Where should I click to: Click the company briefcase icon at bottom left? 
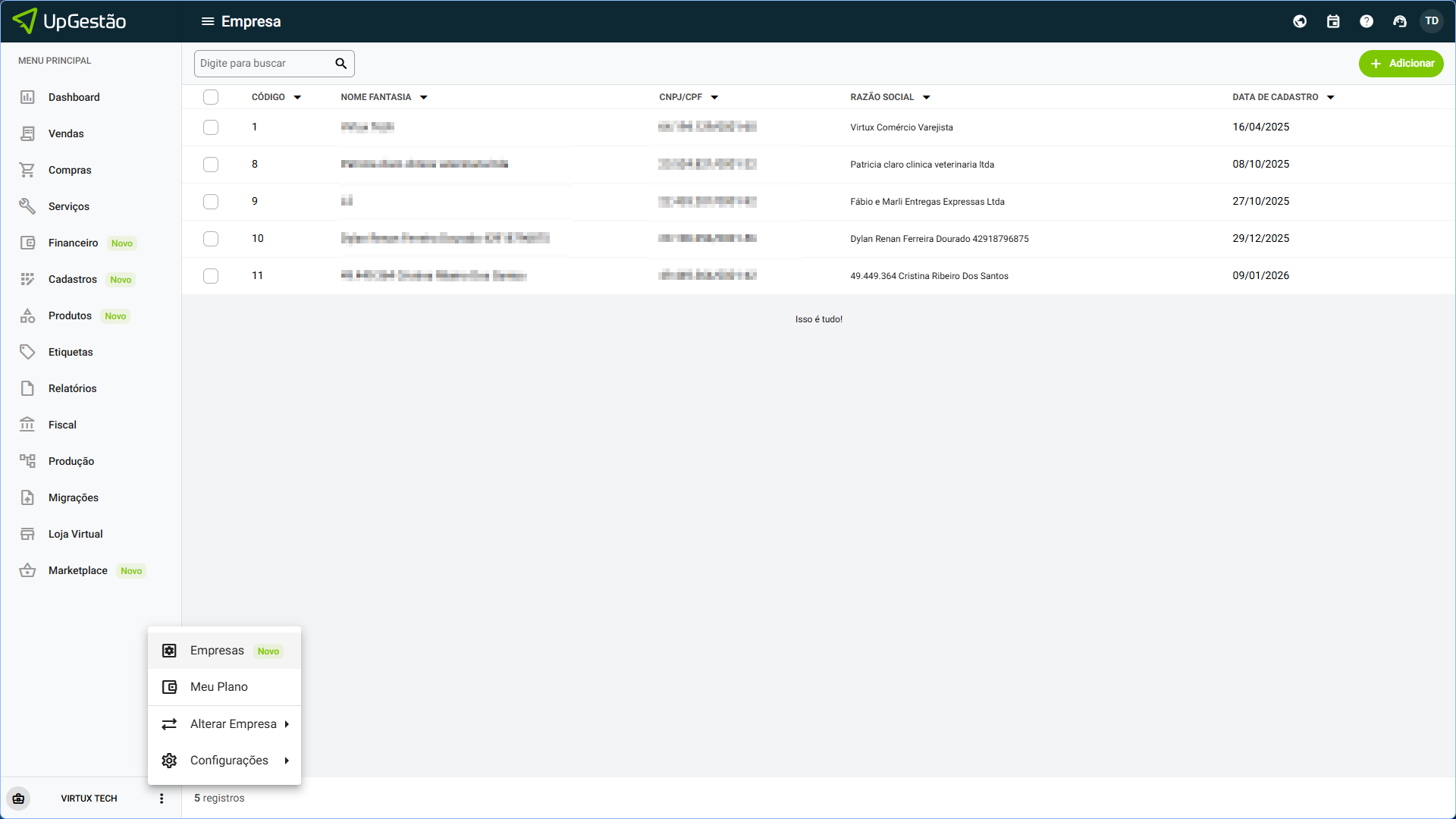pyautogui.click(x=18, y=799)
